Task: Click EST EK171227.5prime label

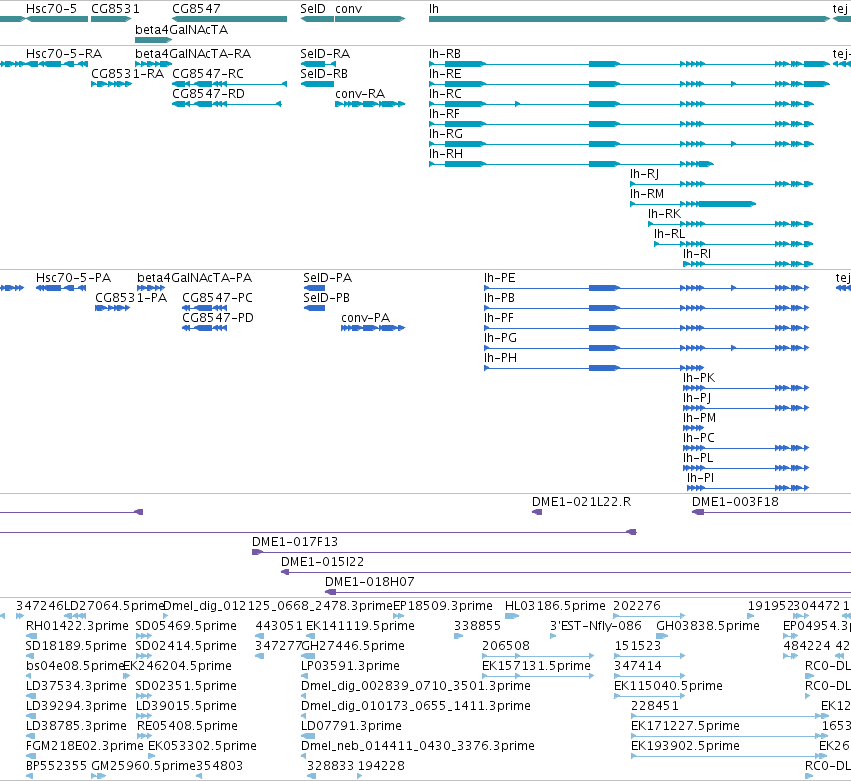Action: (x=685, y=726)
